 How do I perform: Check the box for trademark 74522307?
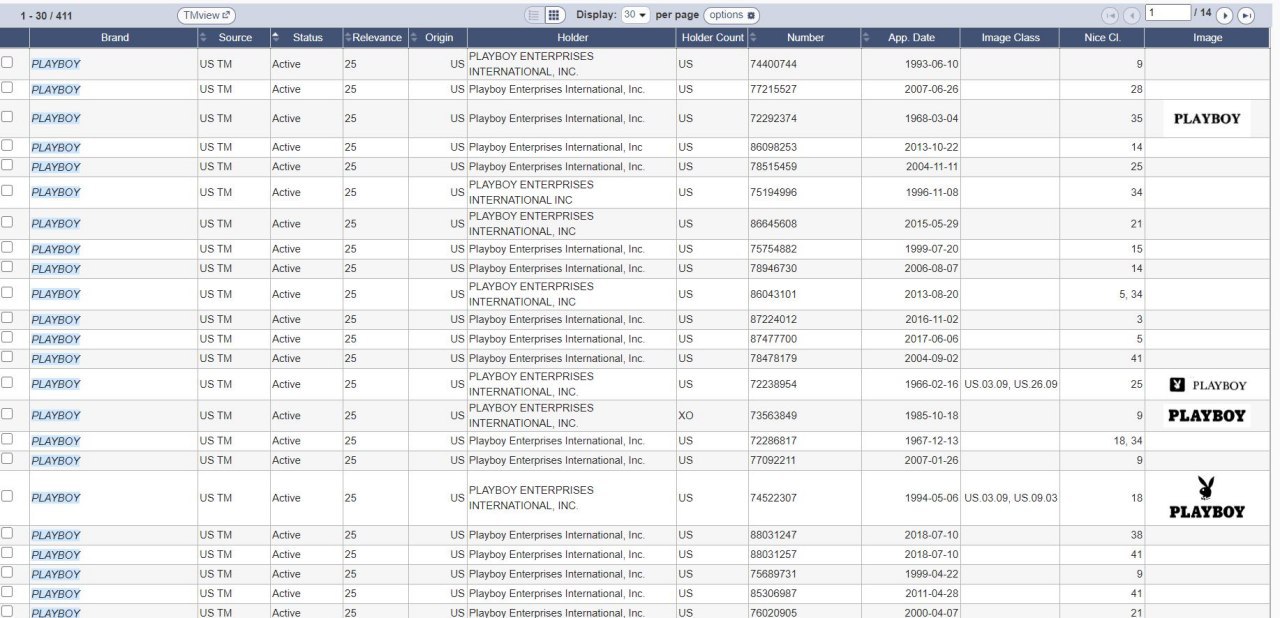(8, 496)
